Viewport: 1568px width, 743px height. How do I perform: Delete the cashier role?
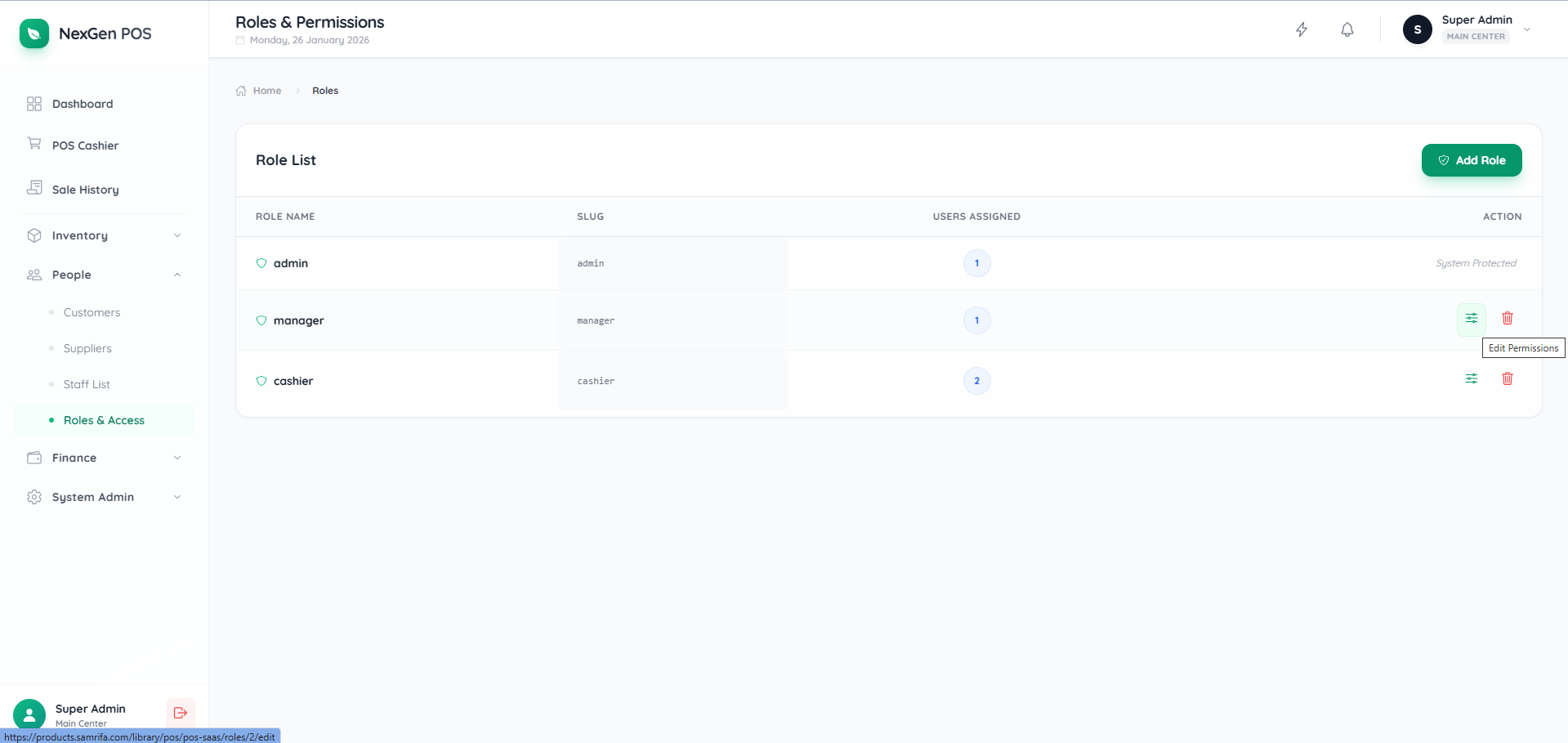pos(1508,378)
